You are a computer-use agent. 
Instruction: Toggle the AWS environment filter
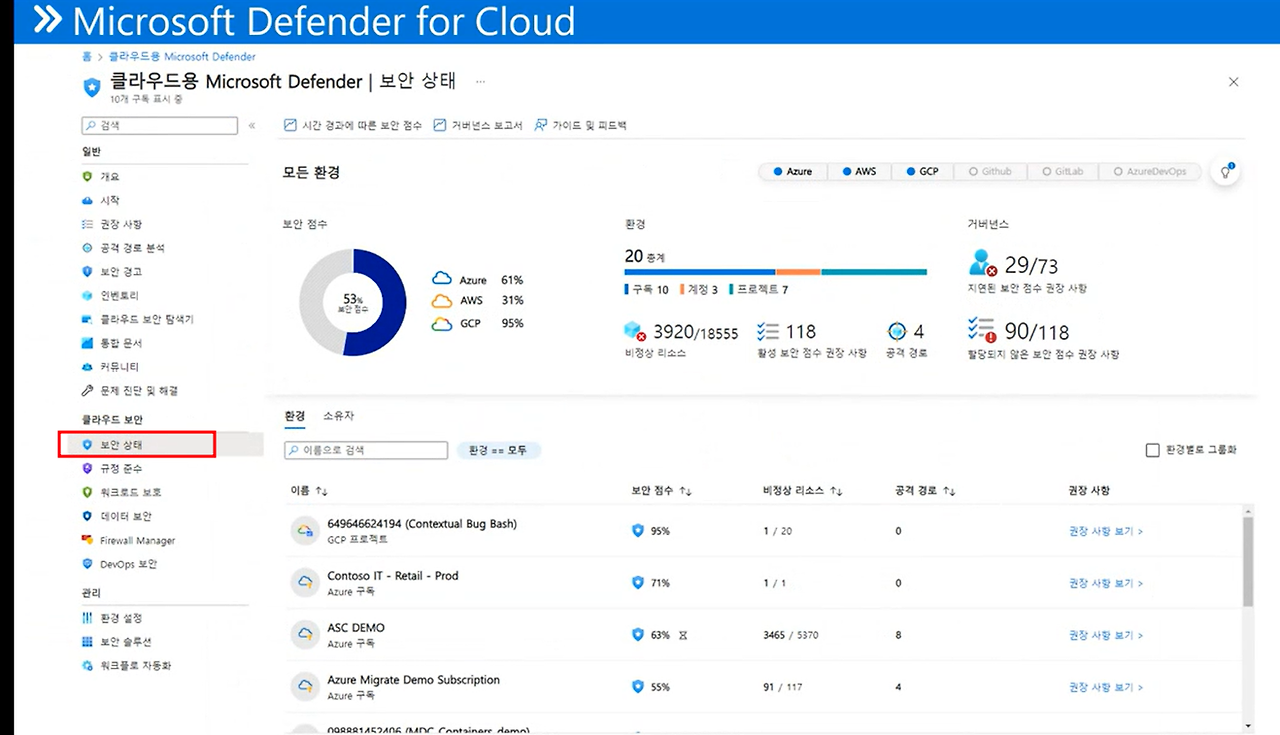[859, 172]
